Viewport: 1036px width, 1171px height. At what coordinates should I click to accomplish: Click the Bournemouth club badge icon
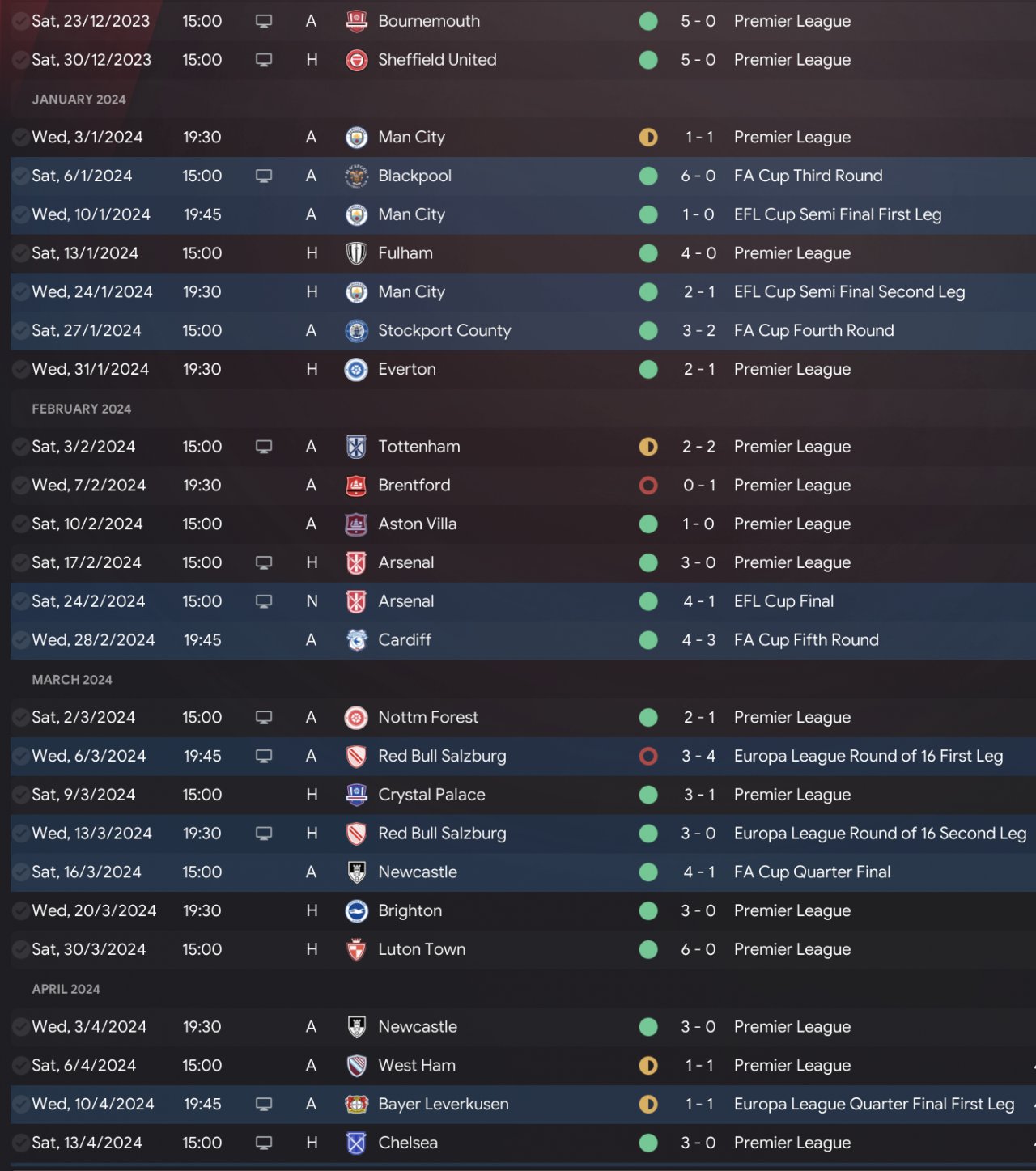(x=356, y=21)
